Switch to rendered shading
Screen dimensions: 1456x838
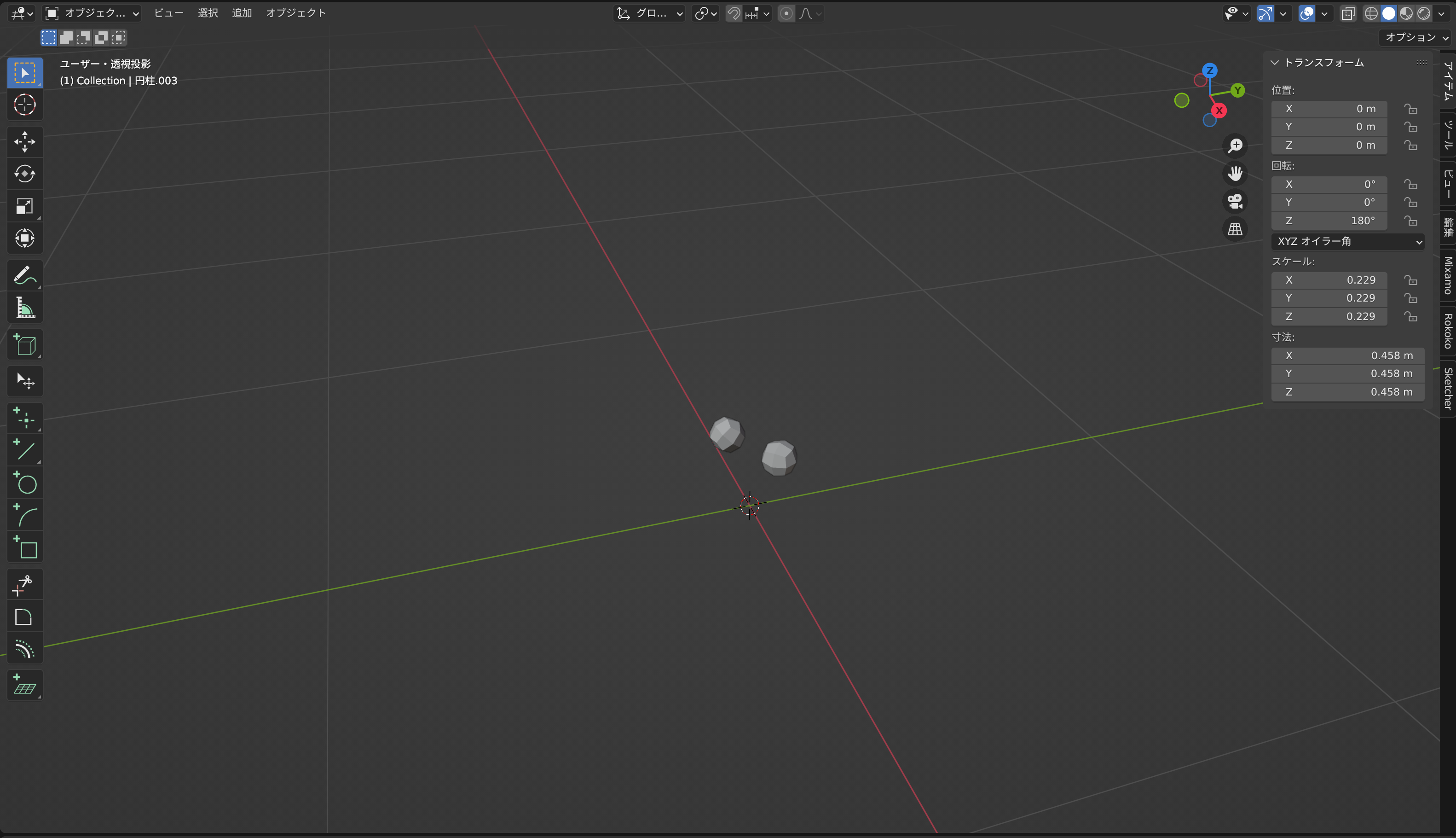pyautogui.click(x=1424, y=13)
